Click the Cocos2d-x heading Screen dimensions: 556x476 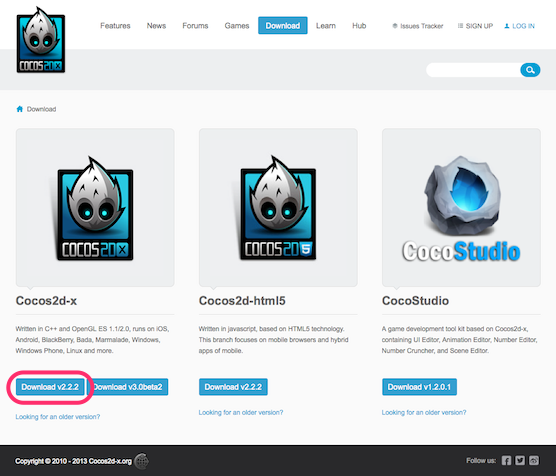(x=46, y=301)
